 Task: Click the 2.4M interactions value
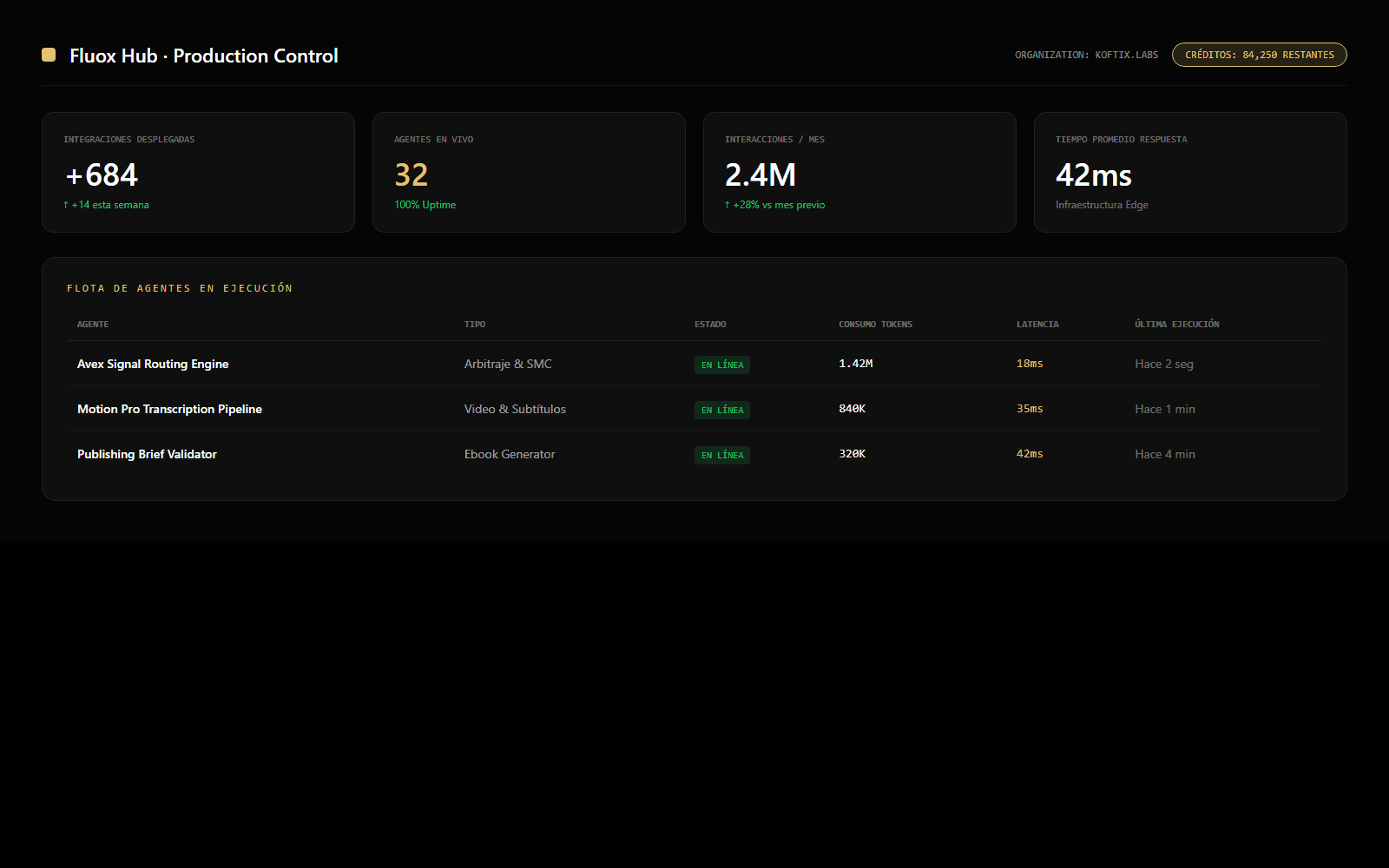tap(760, 175)
